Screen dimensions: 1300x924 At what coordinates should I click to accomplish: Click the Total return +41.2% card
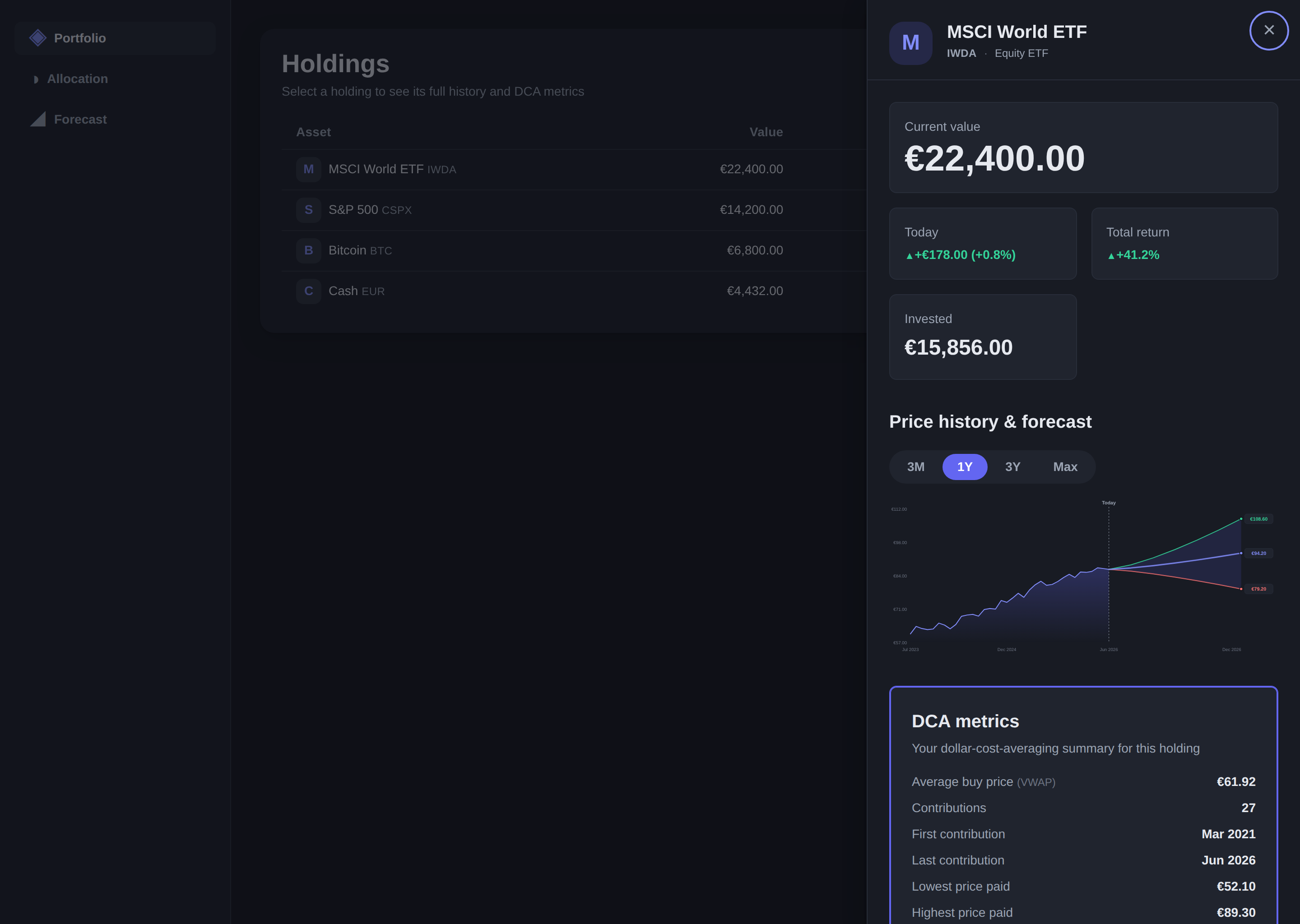click(1184, 244)
